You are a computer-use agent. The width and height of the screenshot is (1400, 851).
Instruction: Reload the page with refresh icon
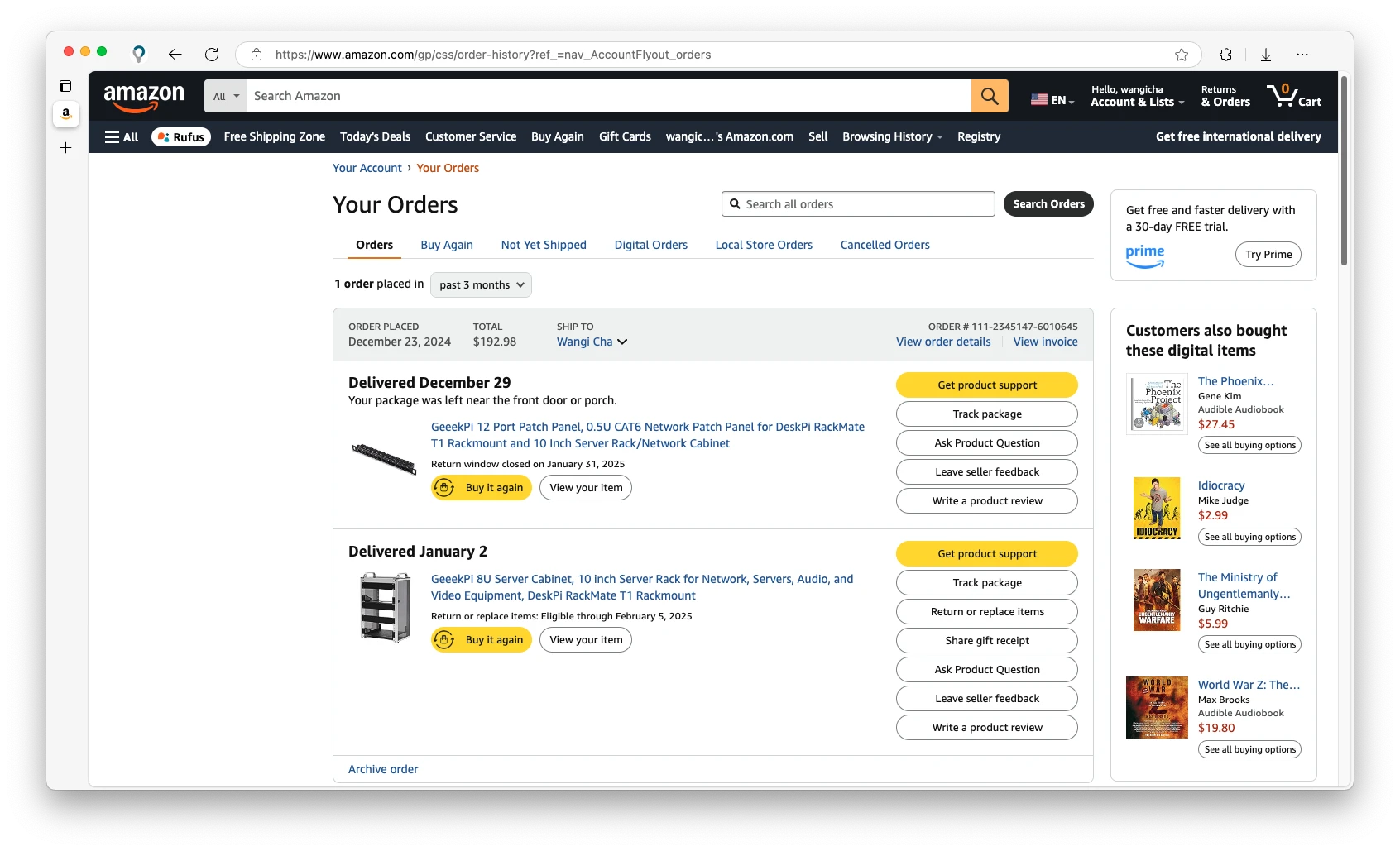click(212, 55)
